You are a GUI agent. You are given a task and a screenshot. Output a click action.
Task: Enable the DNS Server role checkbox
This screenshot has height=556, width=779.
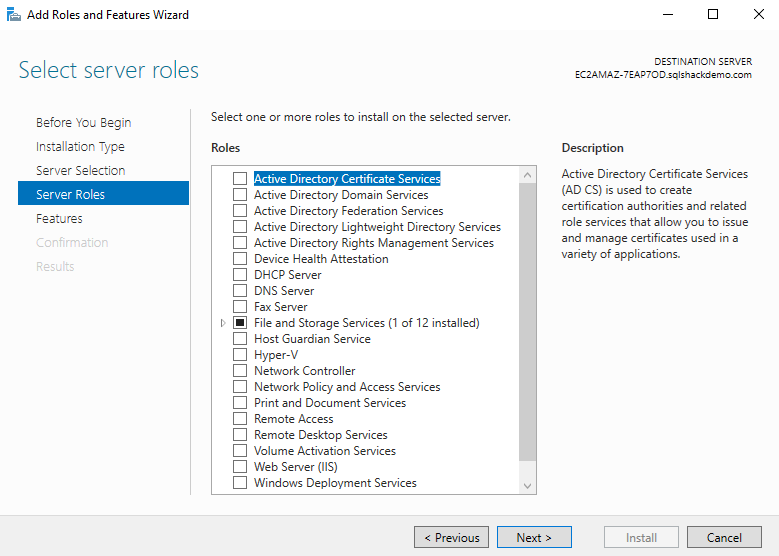point(240,291)
